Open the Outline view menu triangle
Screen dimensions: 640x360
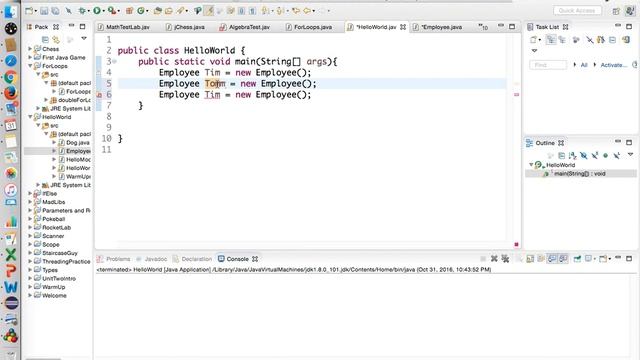coord(631,154)
